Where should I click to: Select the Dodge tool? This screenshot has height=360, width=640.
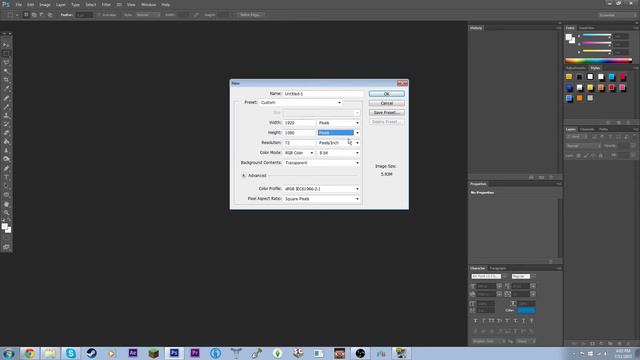(6, 159)
